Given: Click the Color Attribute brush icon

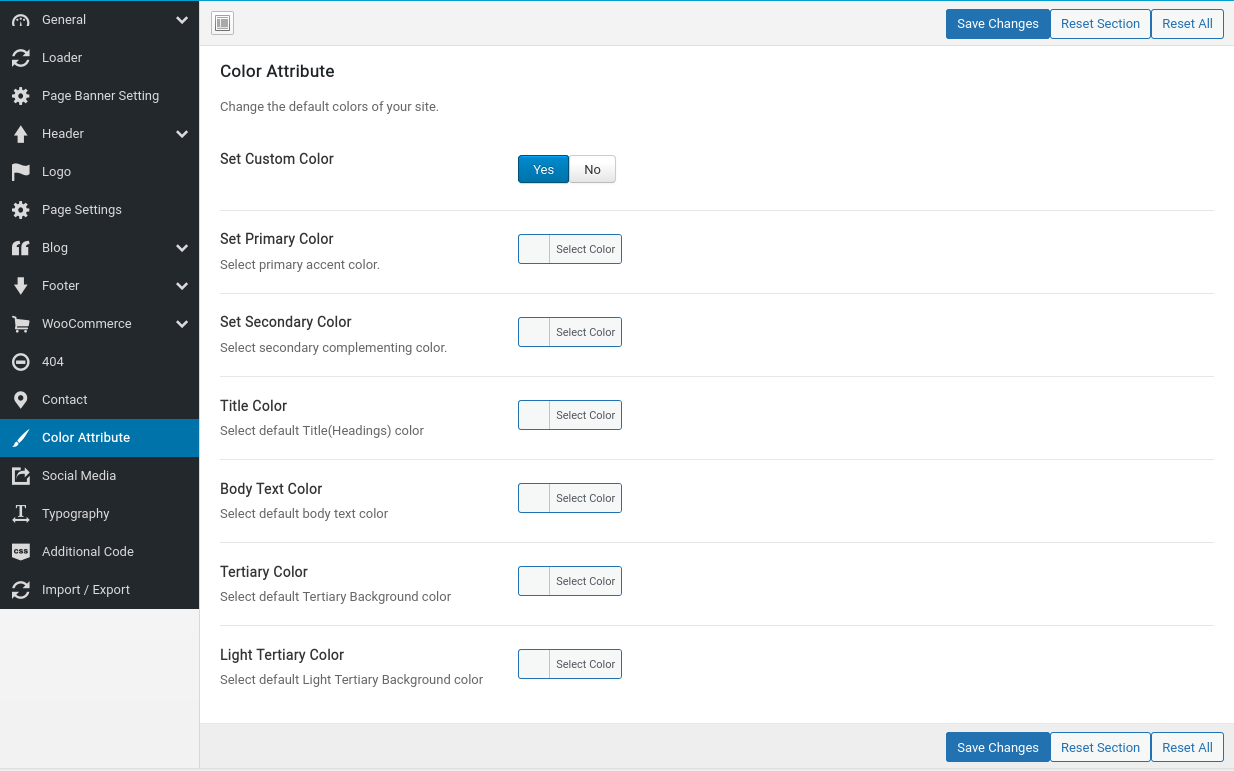Looking at the screenshot, I should (x=21, y=438).
